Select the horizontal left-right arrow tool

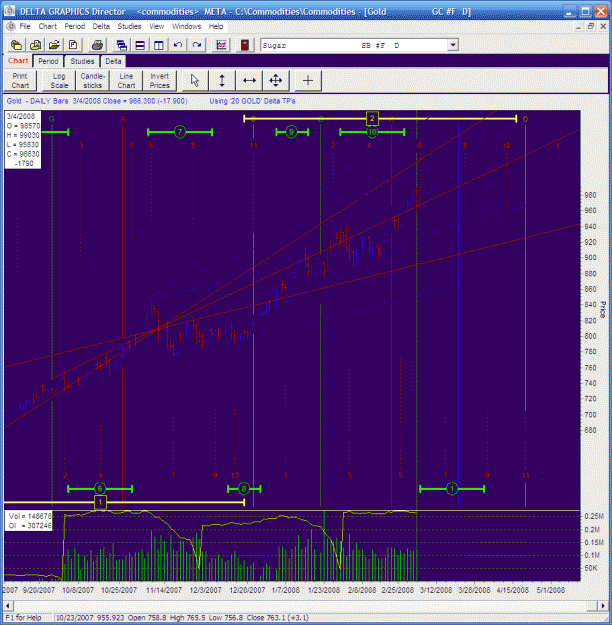[x=249, y=81]
